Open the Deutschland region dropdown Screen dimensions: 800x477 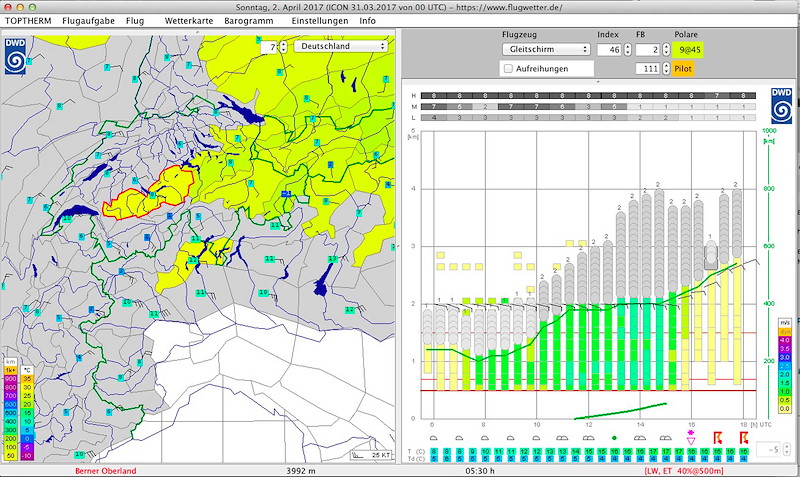pos(340,46)
